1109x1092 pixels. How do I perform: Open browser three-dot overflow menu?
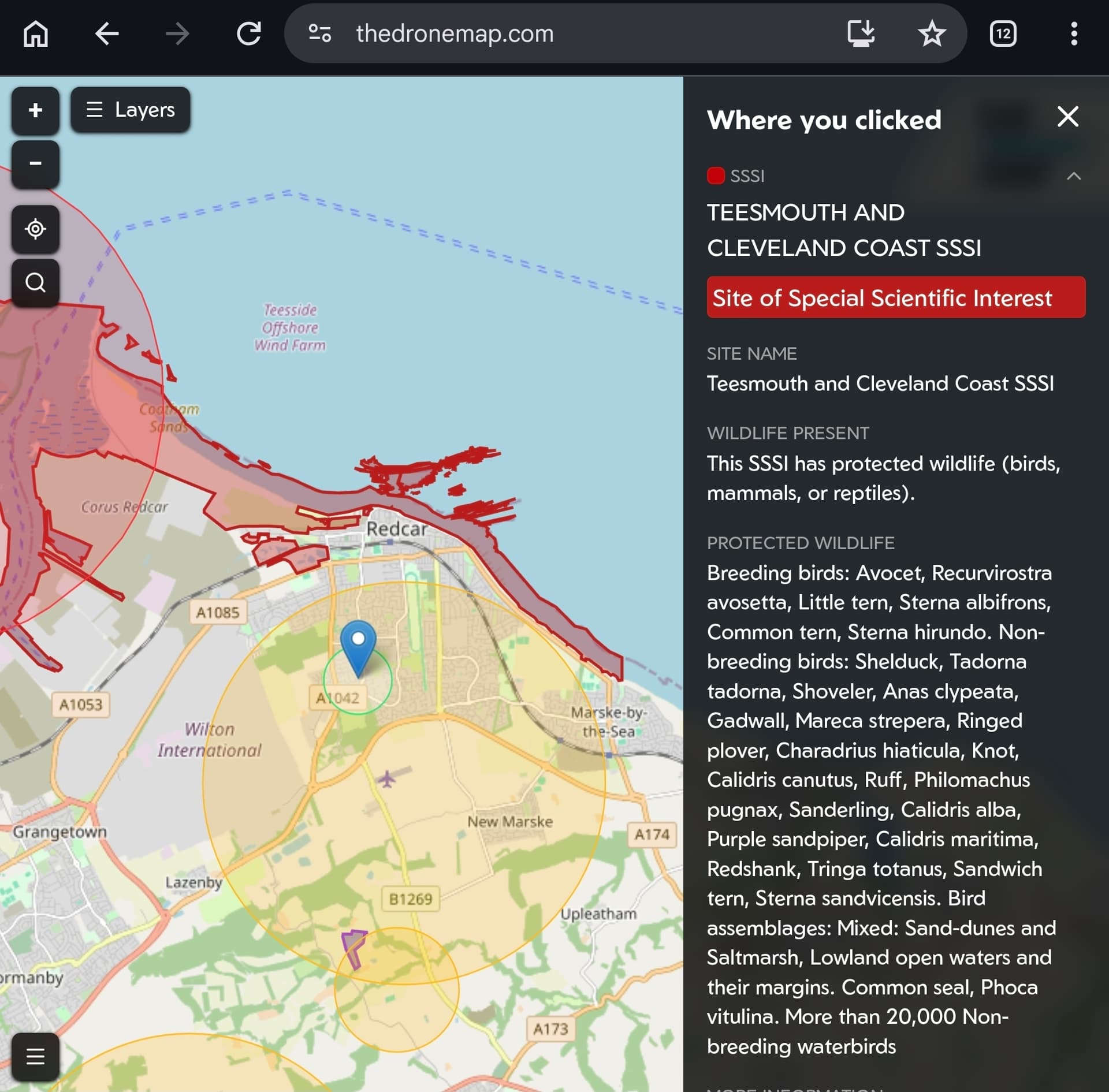point(1073,33)
